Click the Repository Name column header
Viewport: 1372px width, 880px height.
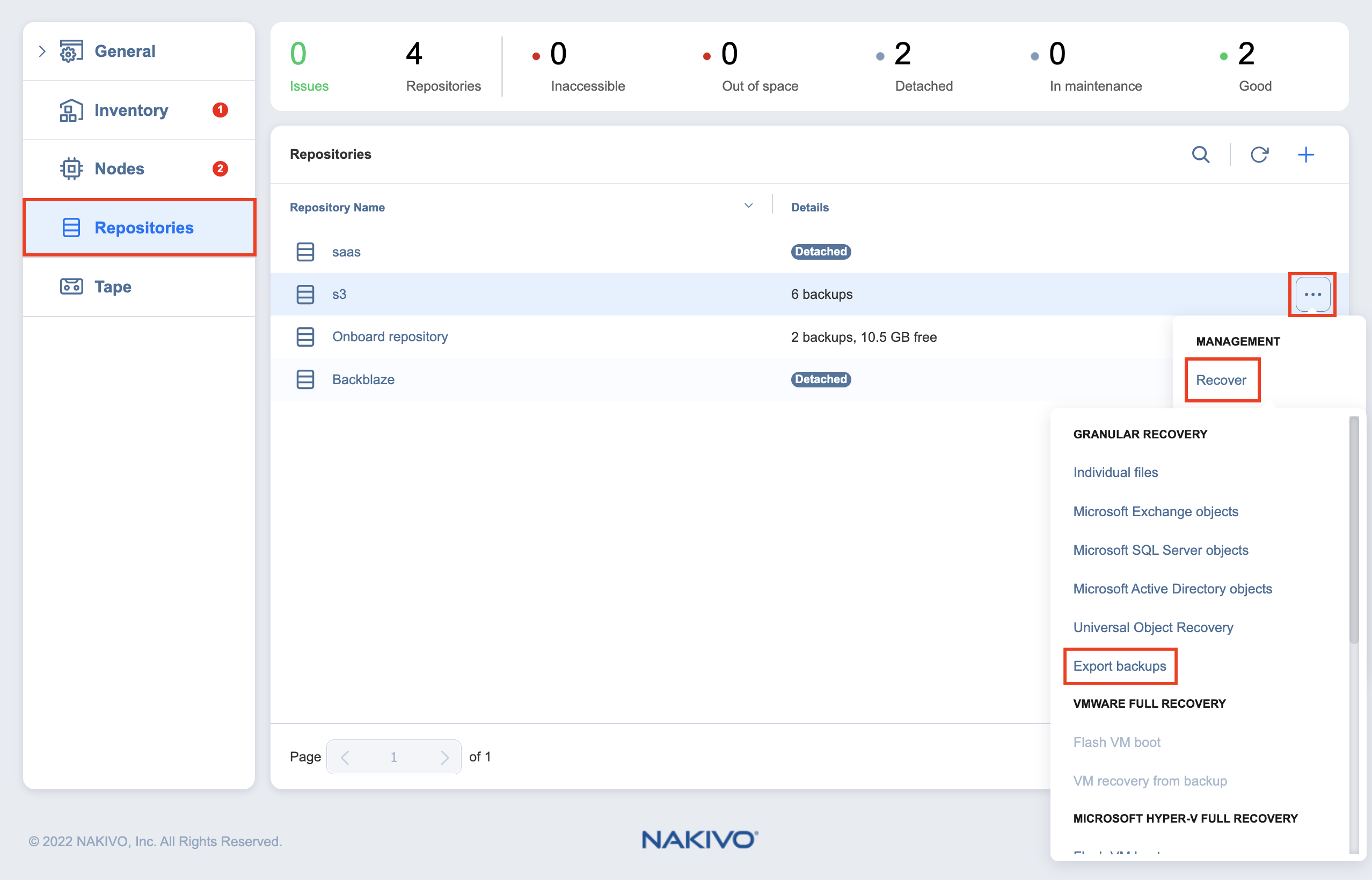point(337,208)
